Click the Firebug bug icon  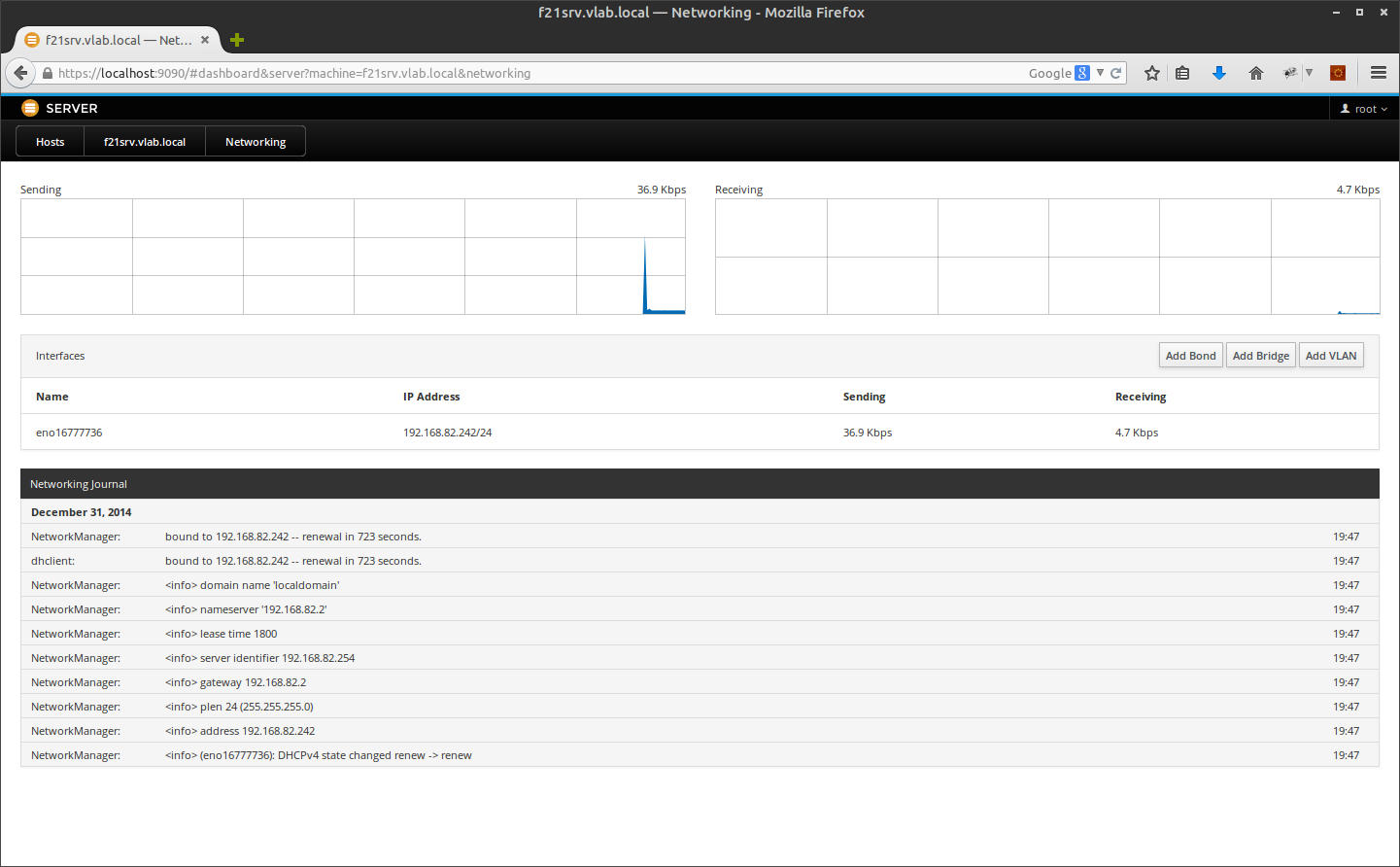click(1290, 73)
